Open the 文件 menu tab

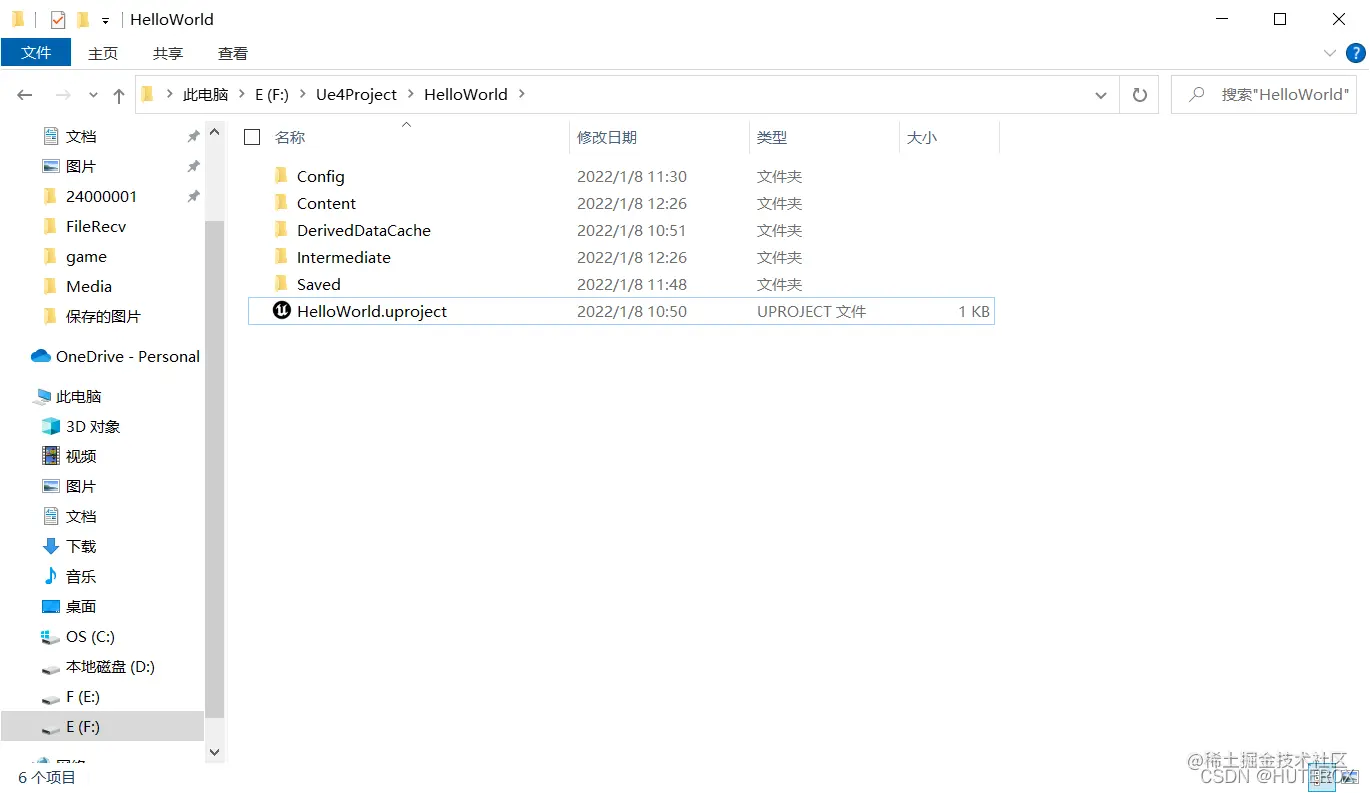(x=36, y=53)
